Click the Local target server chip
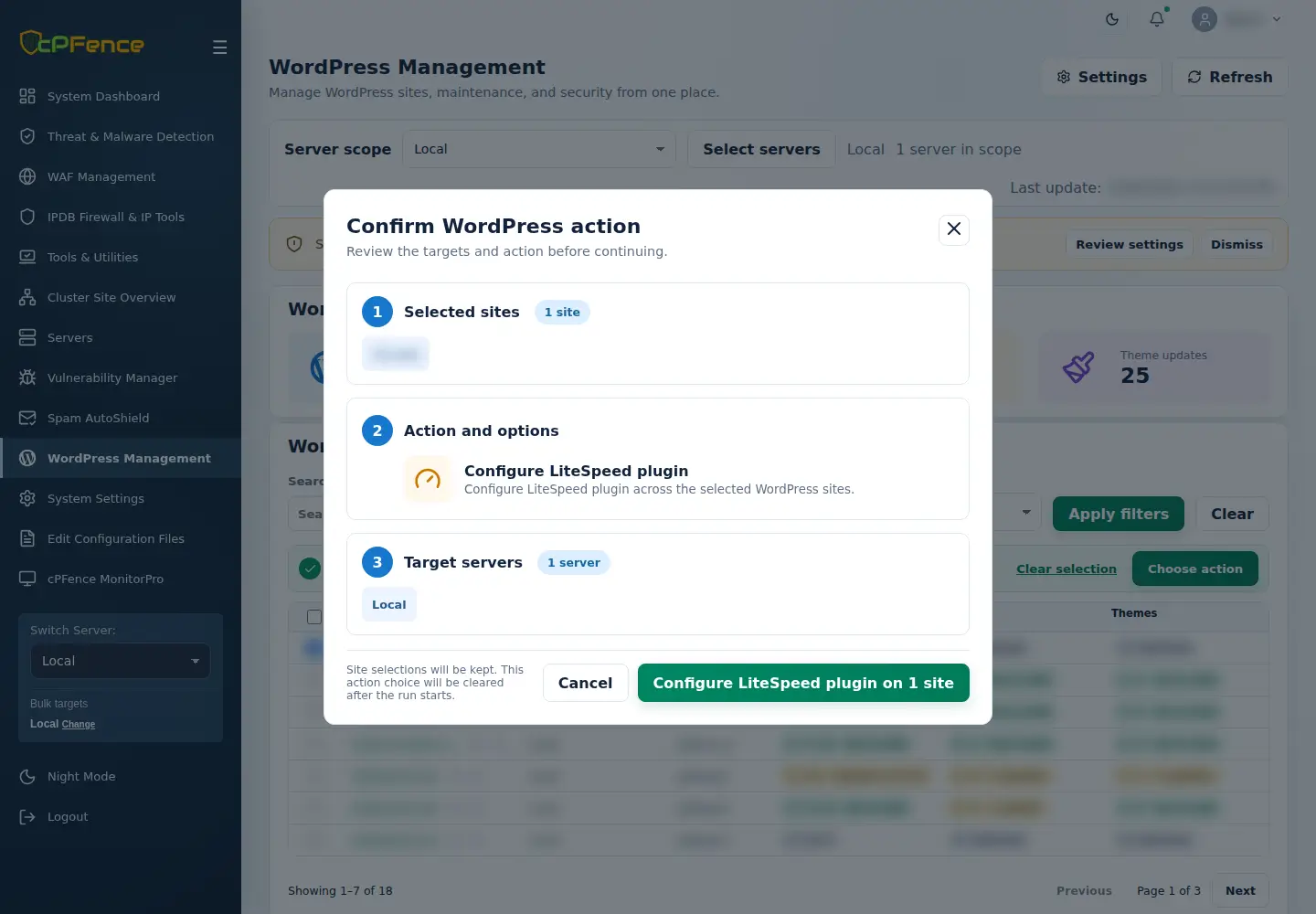1316x914 pixels. pyautogui.click(x=389, y=604)
